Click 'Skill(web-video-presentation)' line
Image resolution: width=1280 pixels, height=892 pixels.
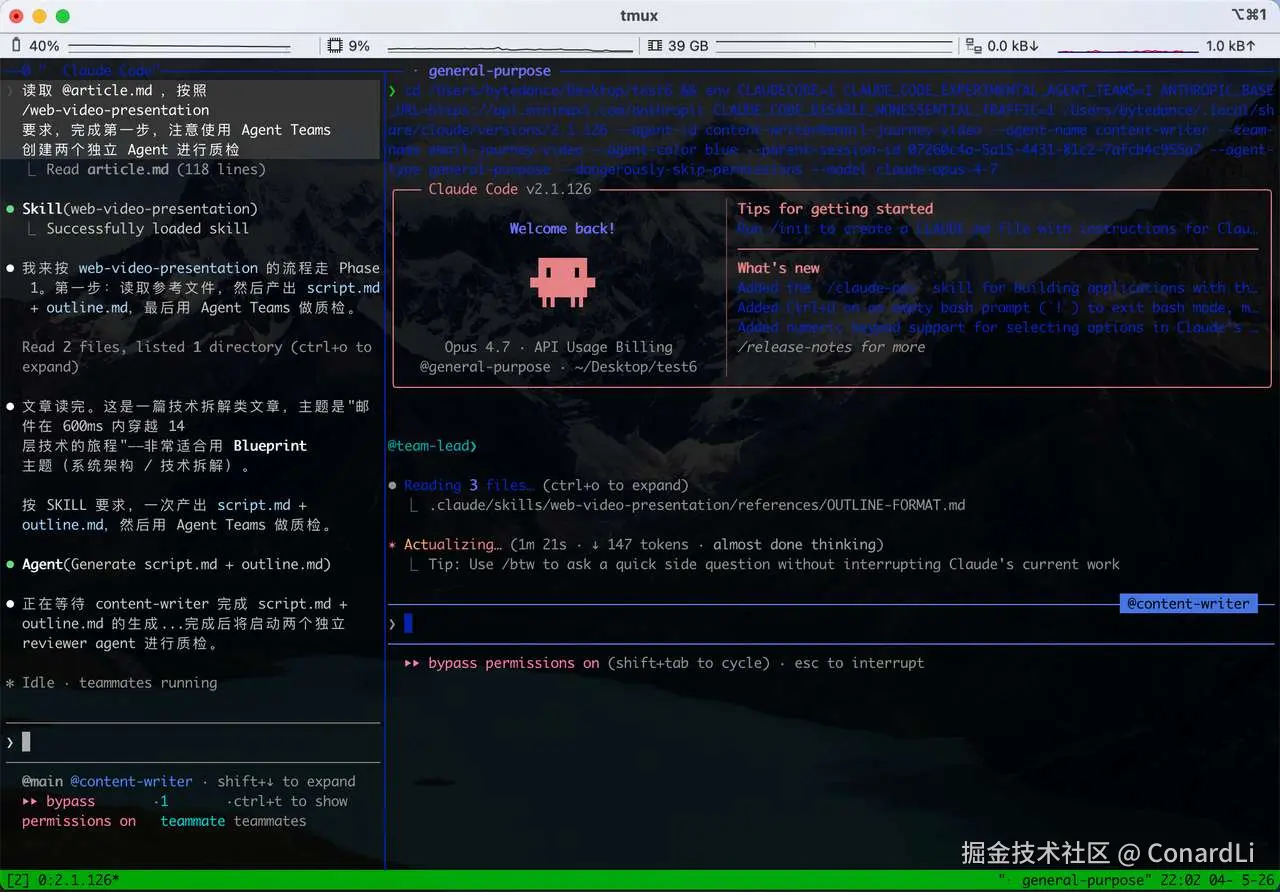[140, 209]
